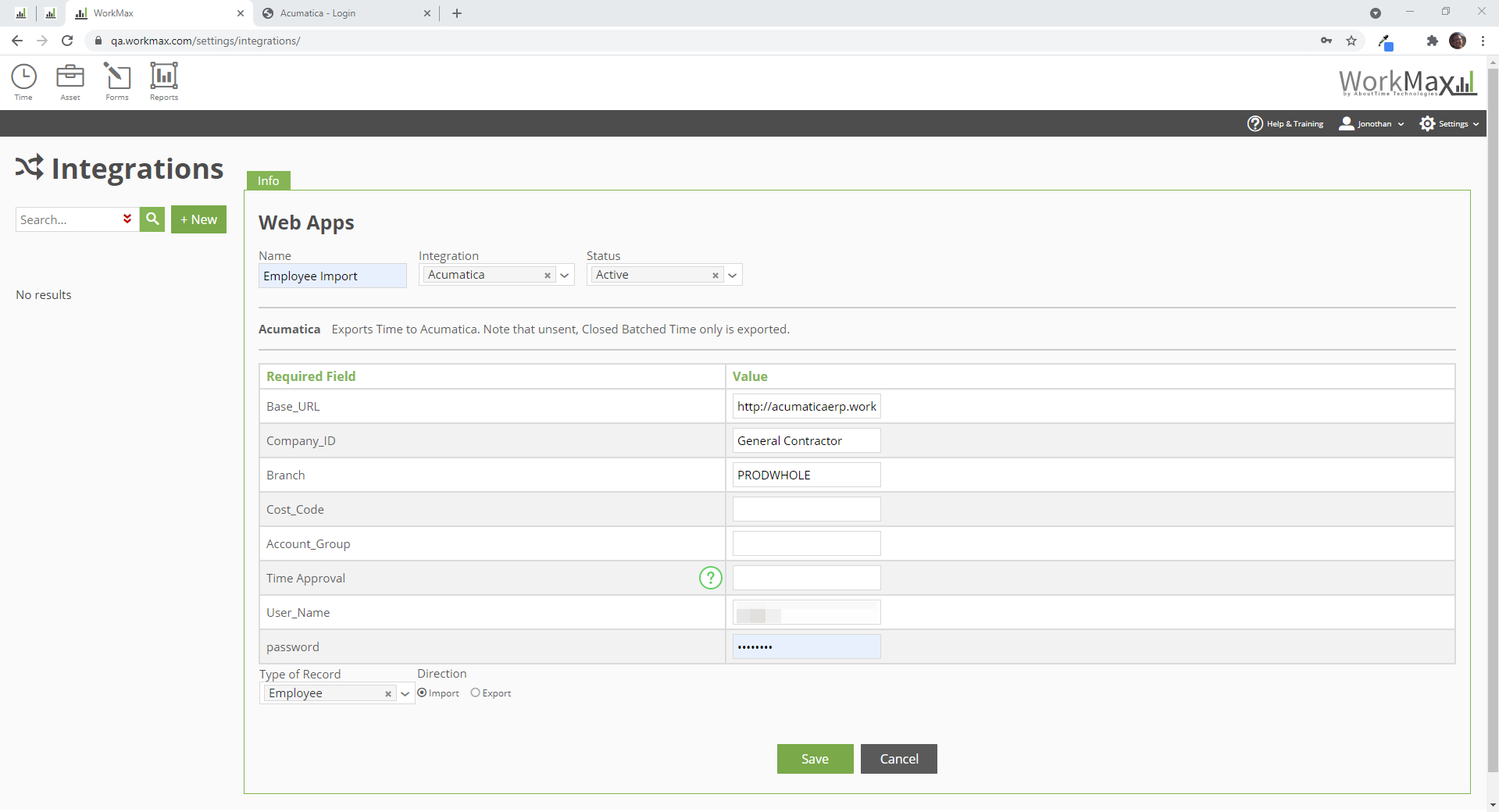Open the Settings gear menu
Viewport: 1499px width, 812px height.
[1449, 123]
